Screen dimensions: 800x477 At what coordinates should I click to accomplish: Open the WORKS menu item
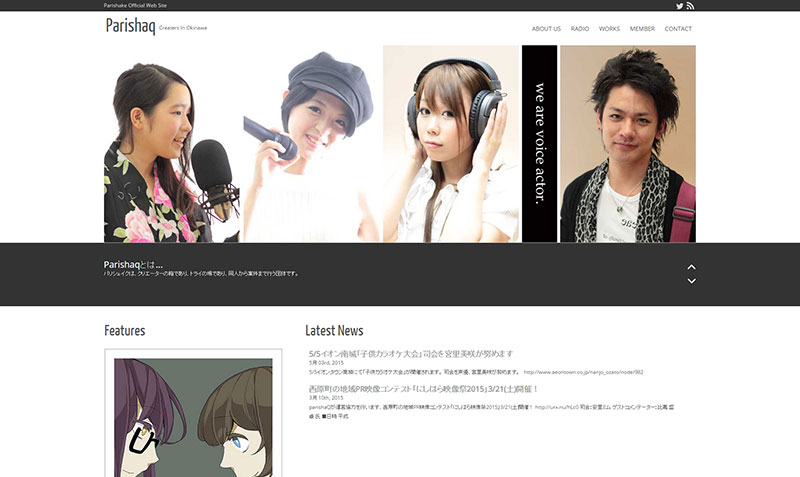click(609, 29)
